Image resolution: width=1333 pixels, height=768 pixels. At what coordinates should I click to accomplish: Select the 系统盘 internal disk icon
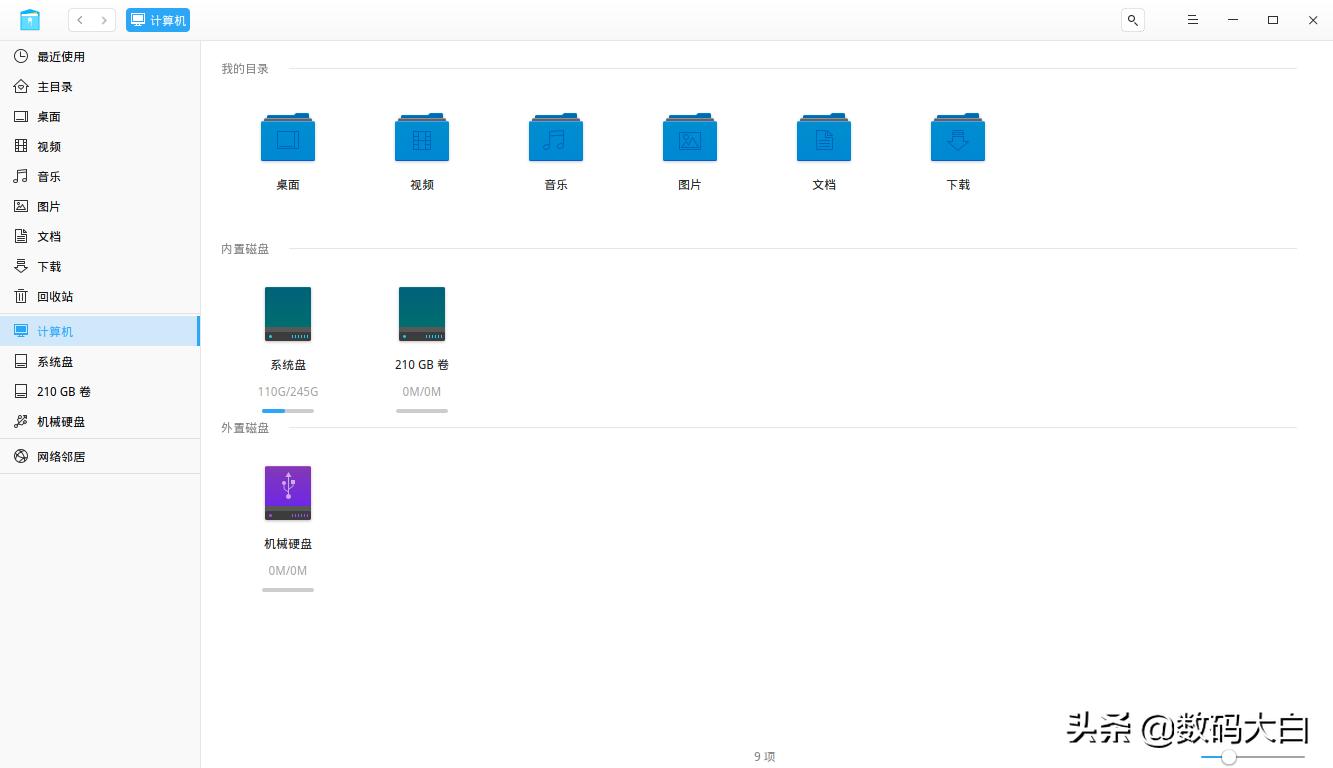pyautogui.click(x=288, y=315)
